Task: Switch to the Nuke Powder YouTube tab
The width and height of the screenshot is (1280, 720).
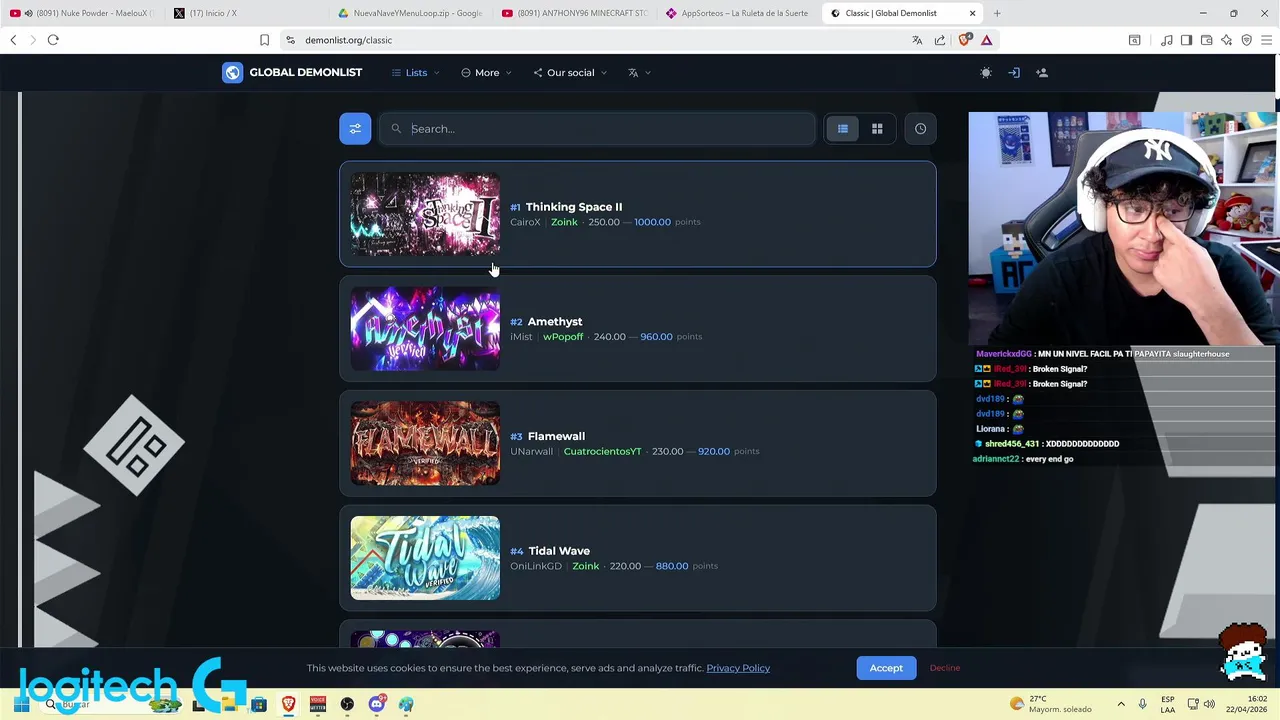Action: [84, 13]
